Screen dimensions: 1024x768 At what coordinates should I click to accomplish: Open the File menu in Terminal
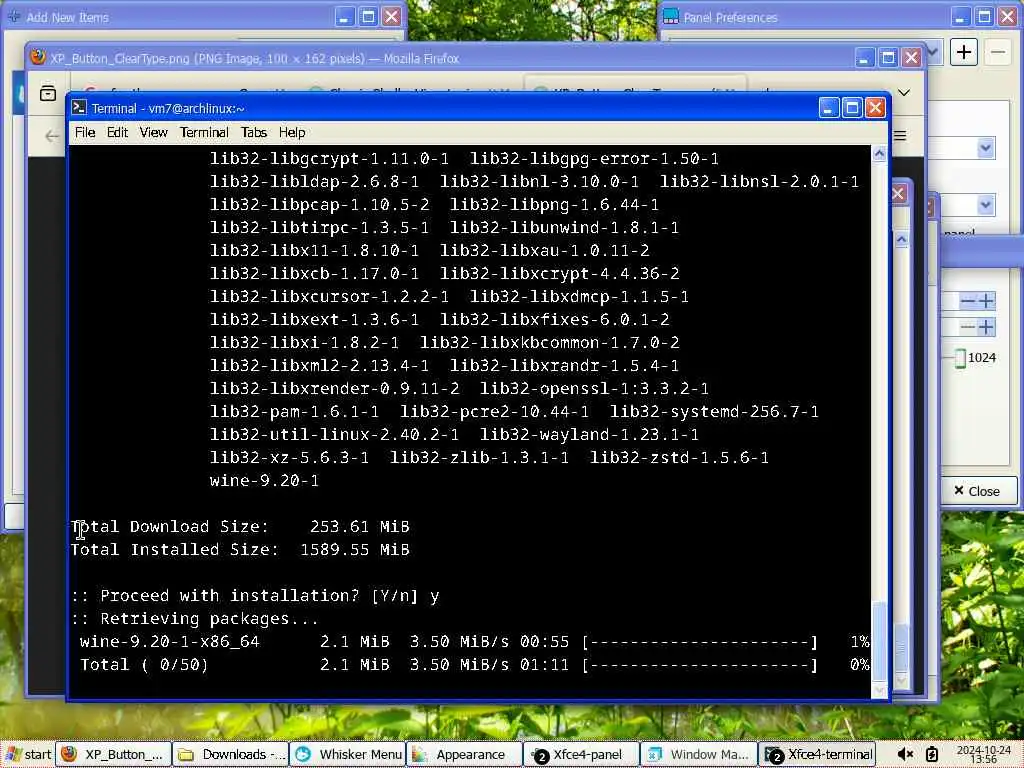pos(85,133)
